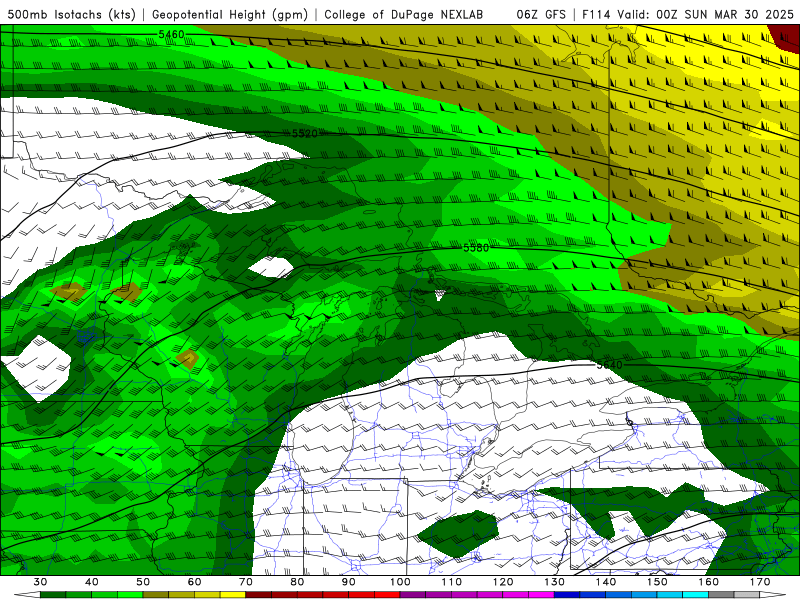Click the dark purple 100-105 kt legend swatch
This screenshot has width=800, height=600.
(x=413, y=595)
